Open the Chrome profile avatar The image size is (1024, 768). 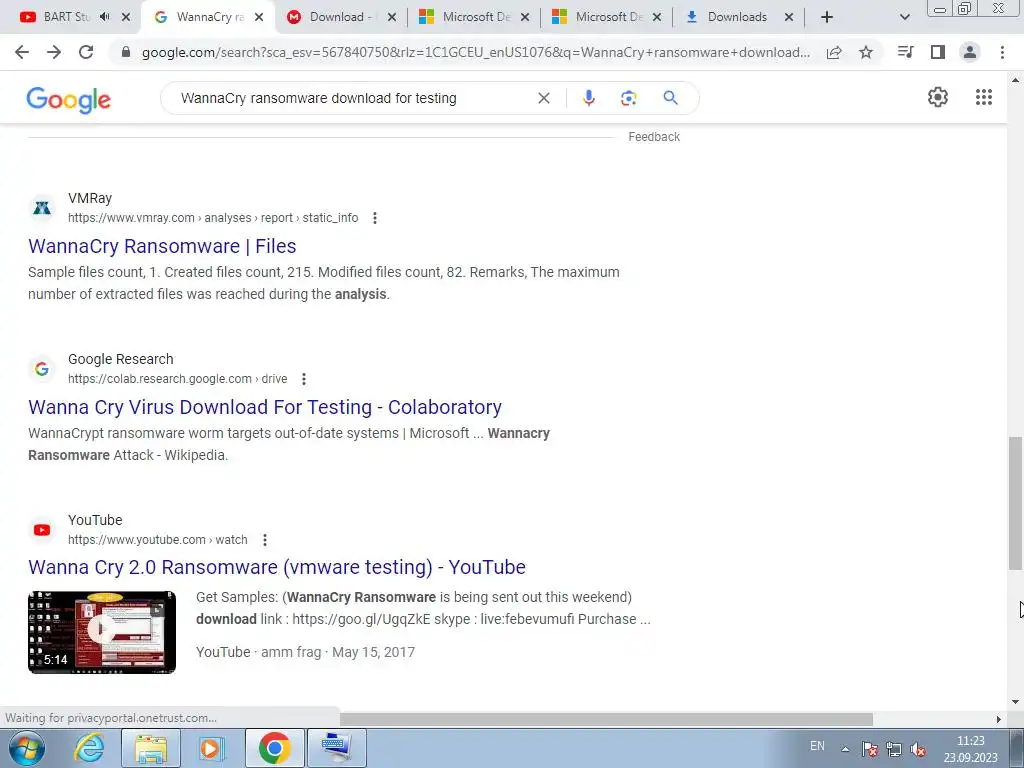(x=970, y=52)
